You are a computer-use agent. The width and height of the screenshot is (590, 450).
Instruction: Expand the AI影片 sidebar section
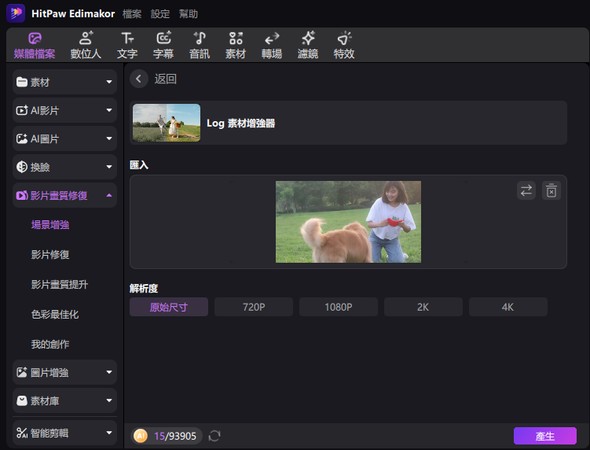65,110
